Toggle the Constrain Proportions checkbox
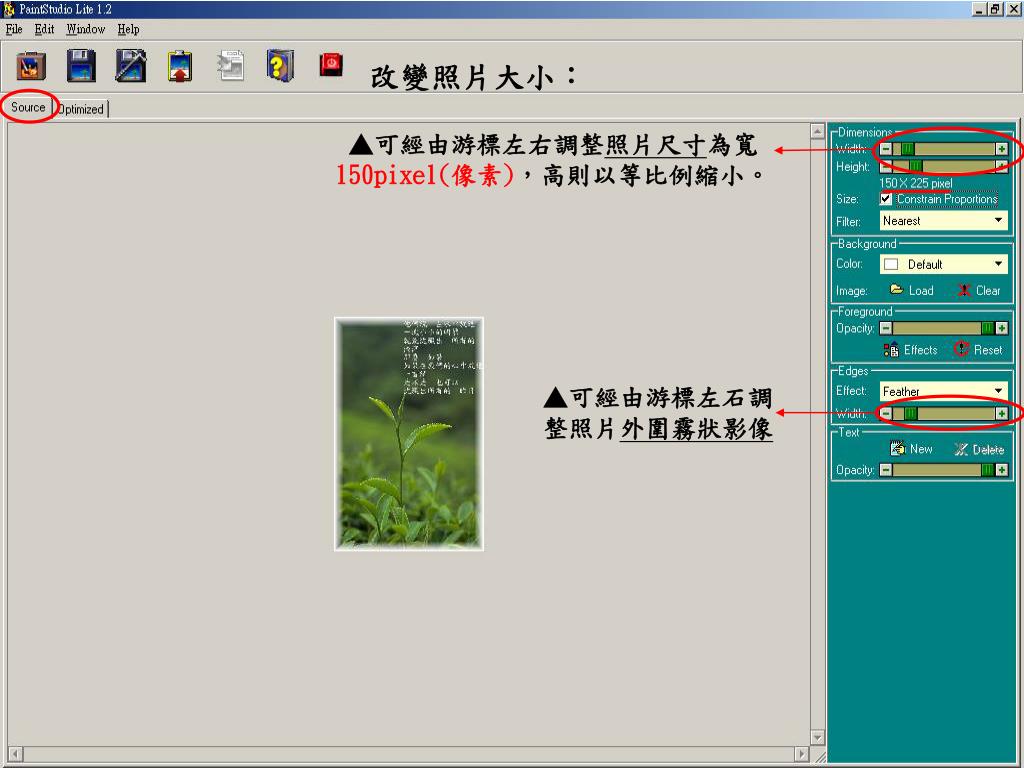 click(886, 199)
